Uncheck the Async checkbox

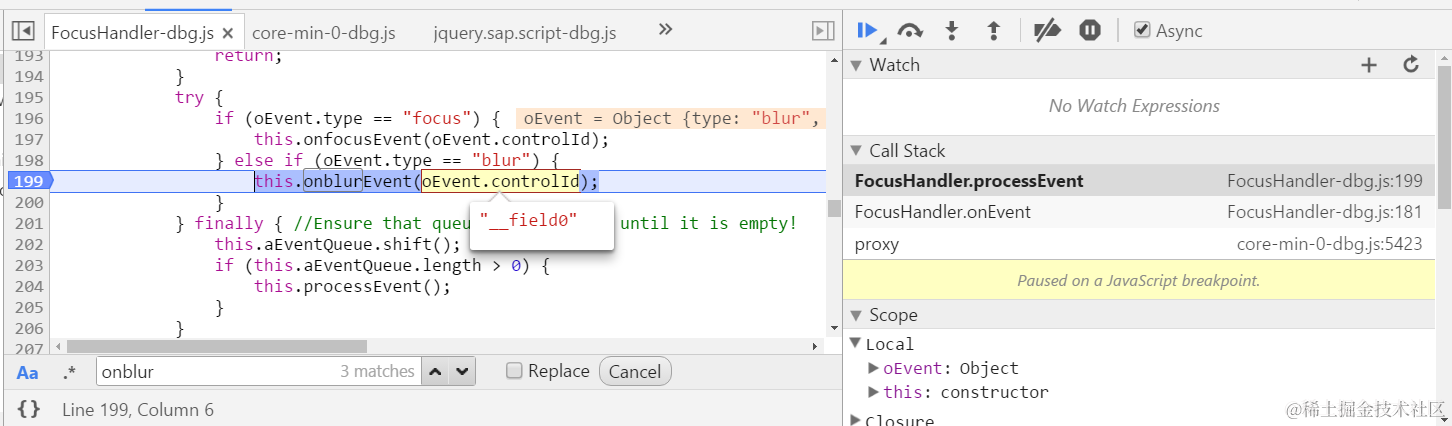tap(1142, 30)
